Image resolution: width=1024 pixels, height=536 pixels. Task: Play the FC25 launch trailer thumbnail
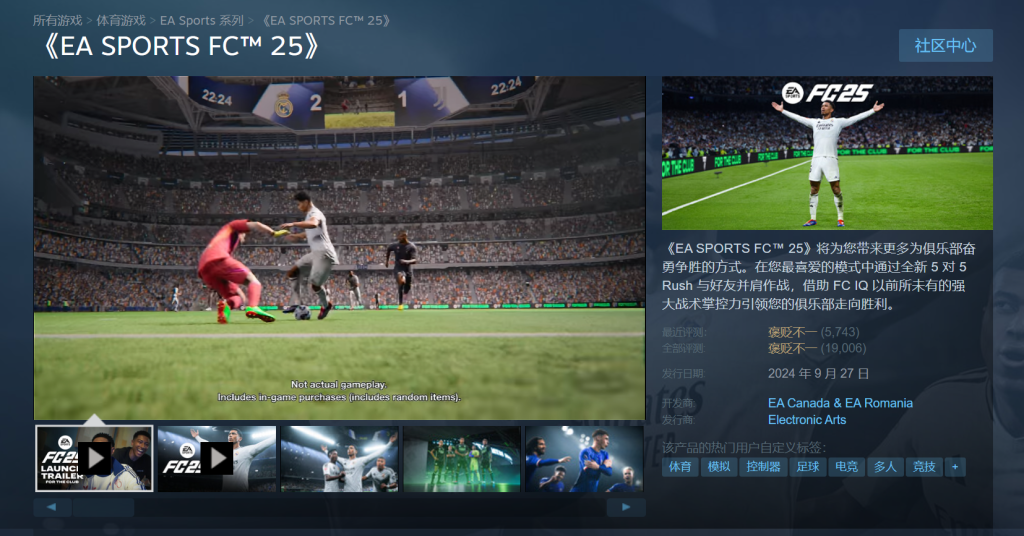click(94, 458)
